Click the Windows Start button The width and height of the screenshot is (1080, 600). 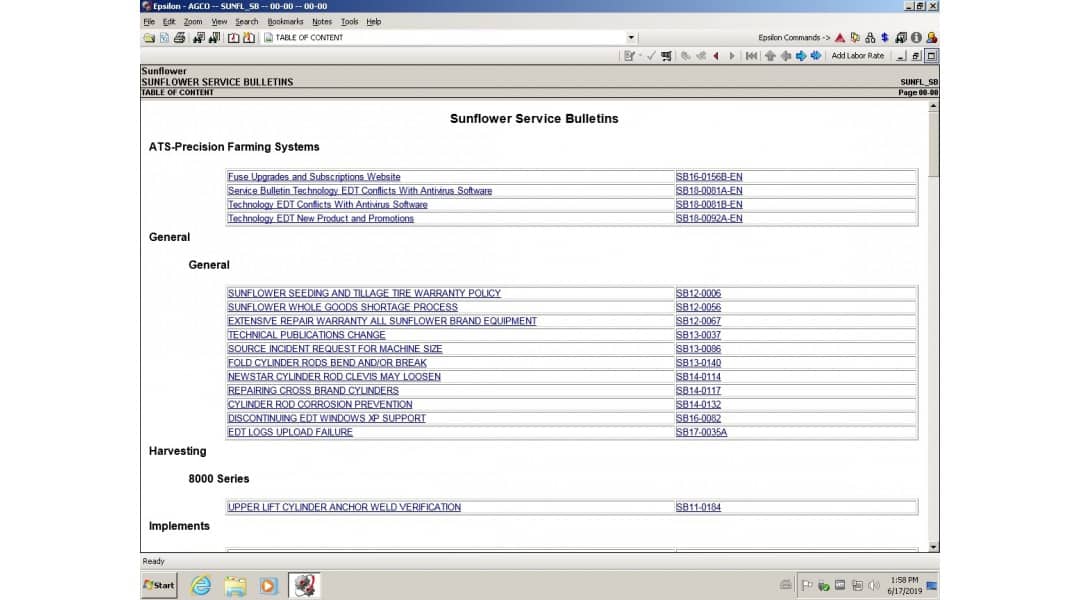(159, 586)
